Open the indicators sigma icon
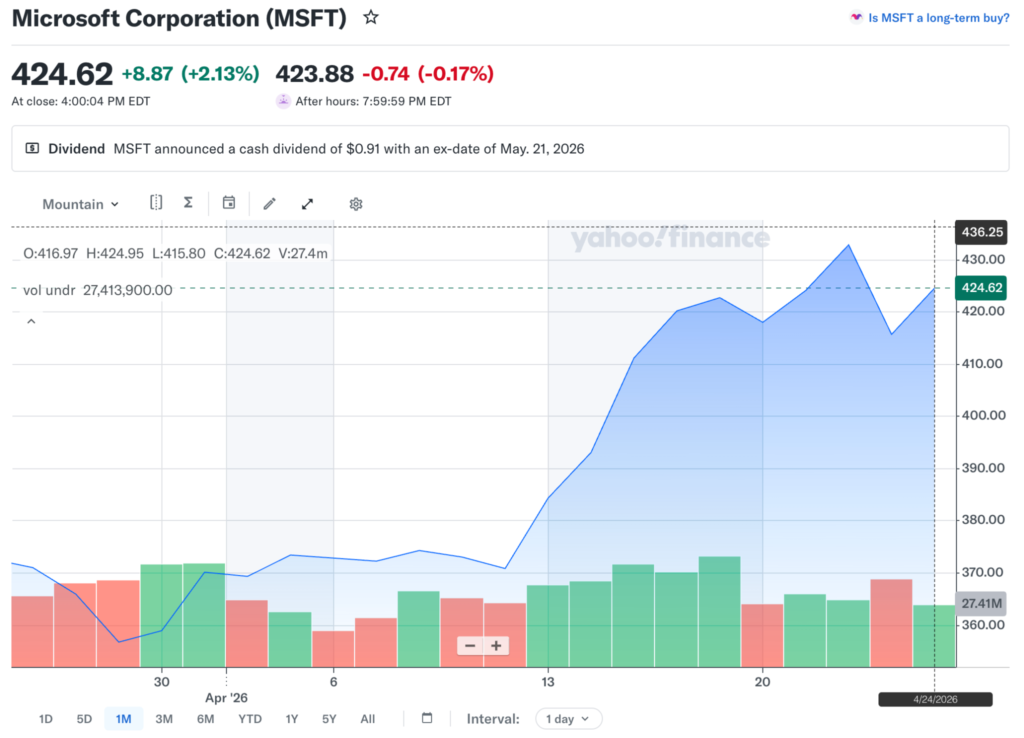1024x738 pixels. point(188,203)
